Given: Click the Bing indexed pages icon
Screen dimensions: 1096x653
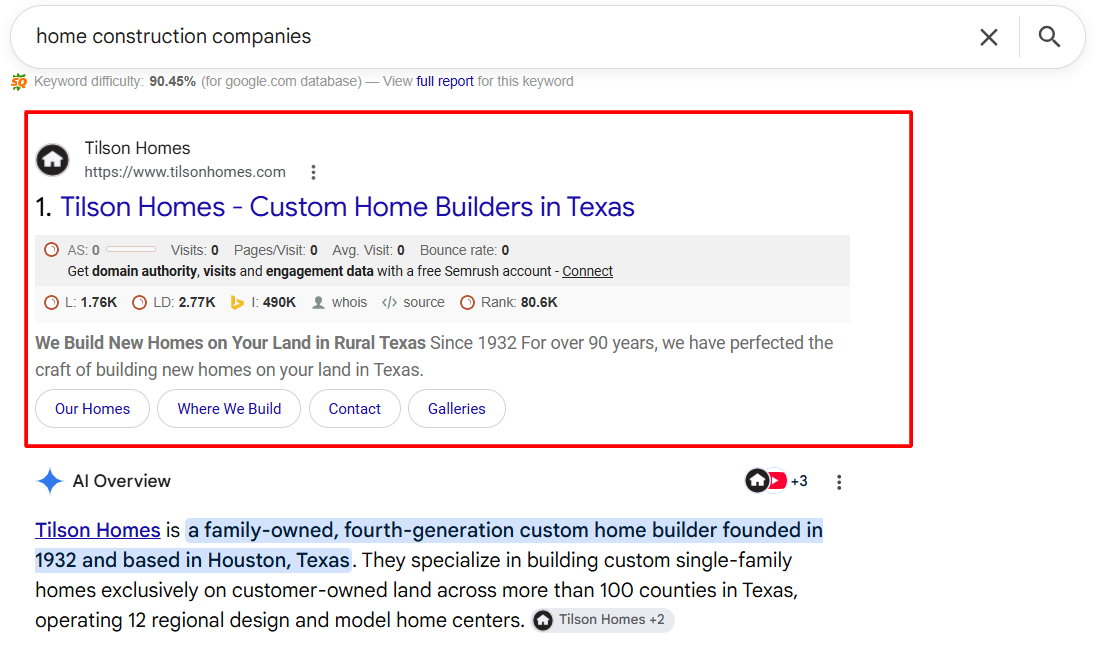Looking at the screenshot, I should pos(237,303).
